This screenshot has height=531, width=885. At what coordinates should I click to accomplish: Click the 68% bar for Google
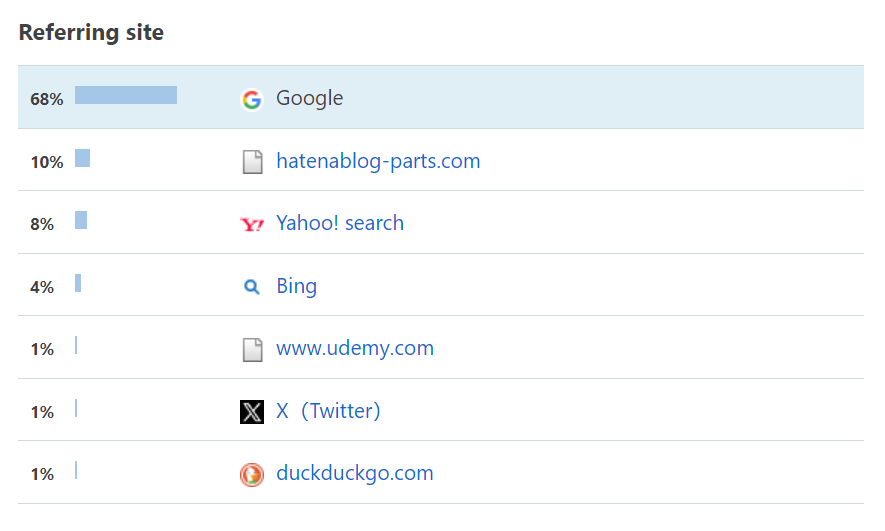tap(126, 95)
